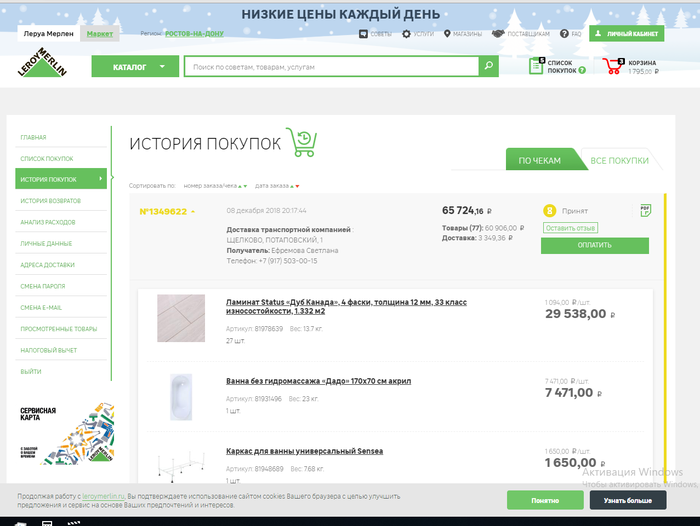Open Ванна без гидромассажа Дадо link
The height and width of the screenshot is (526, 700).
pos(318,381)
